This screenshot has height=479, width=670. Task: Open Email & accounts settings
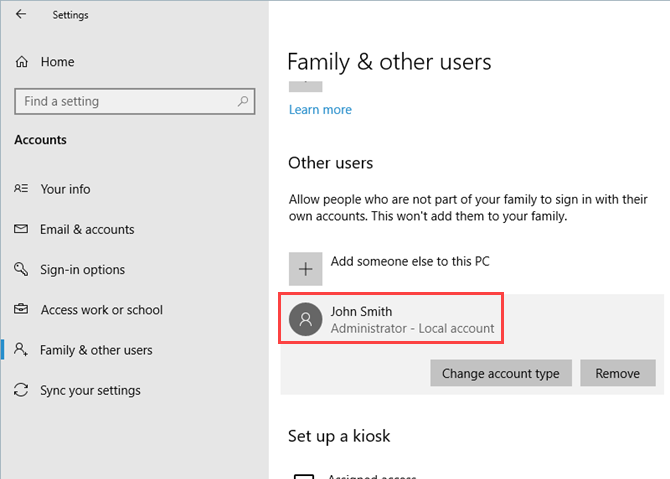pos(87,229)
